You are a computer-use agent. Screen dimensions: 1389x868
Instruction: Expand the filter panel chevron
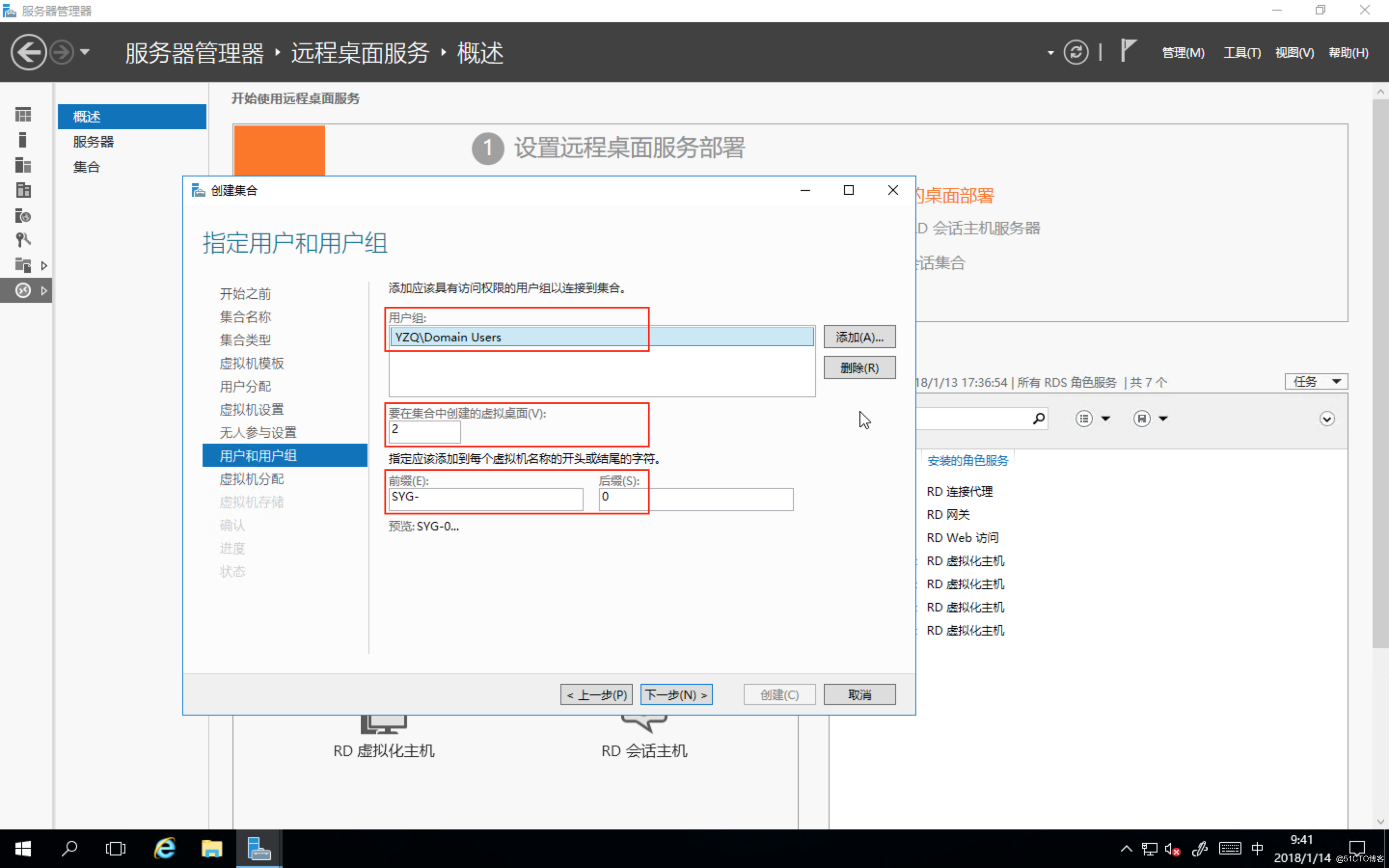point(1327,419)
